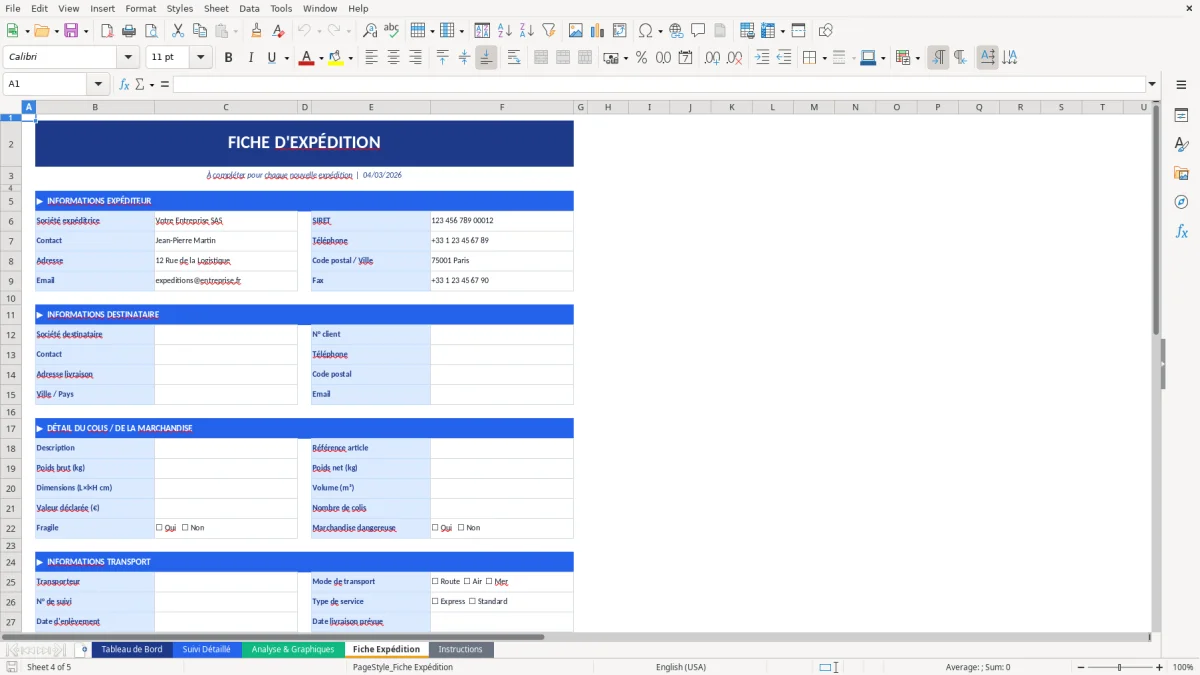1200x675 pixels.
Task: Click the AutoFilter funnel icon
Action: click(548, 31)
